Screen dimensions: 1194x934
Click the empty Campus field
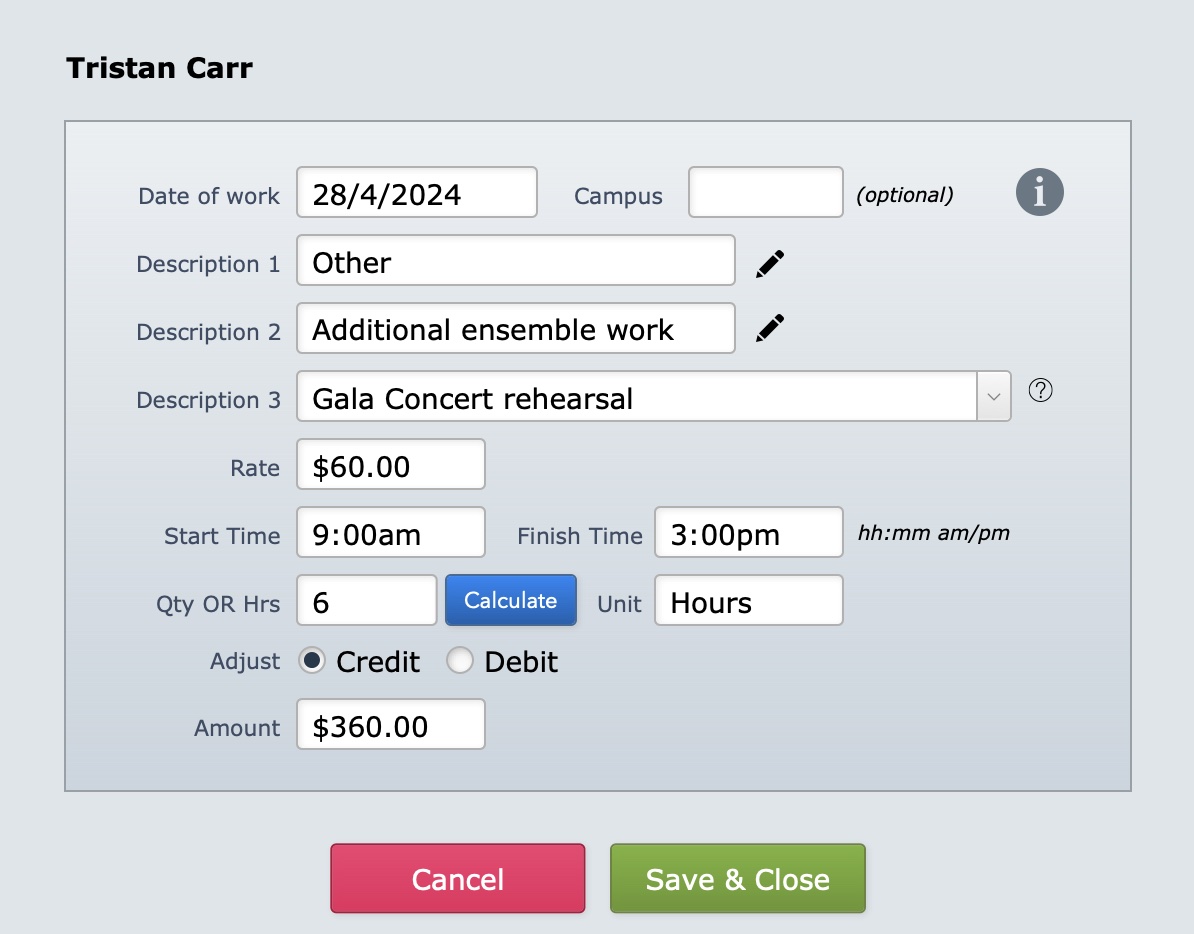[x=766, y=193]
